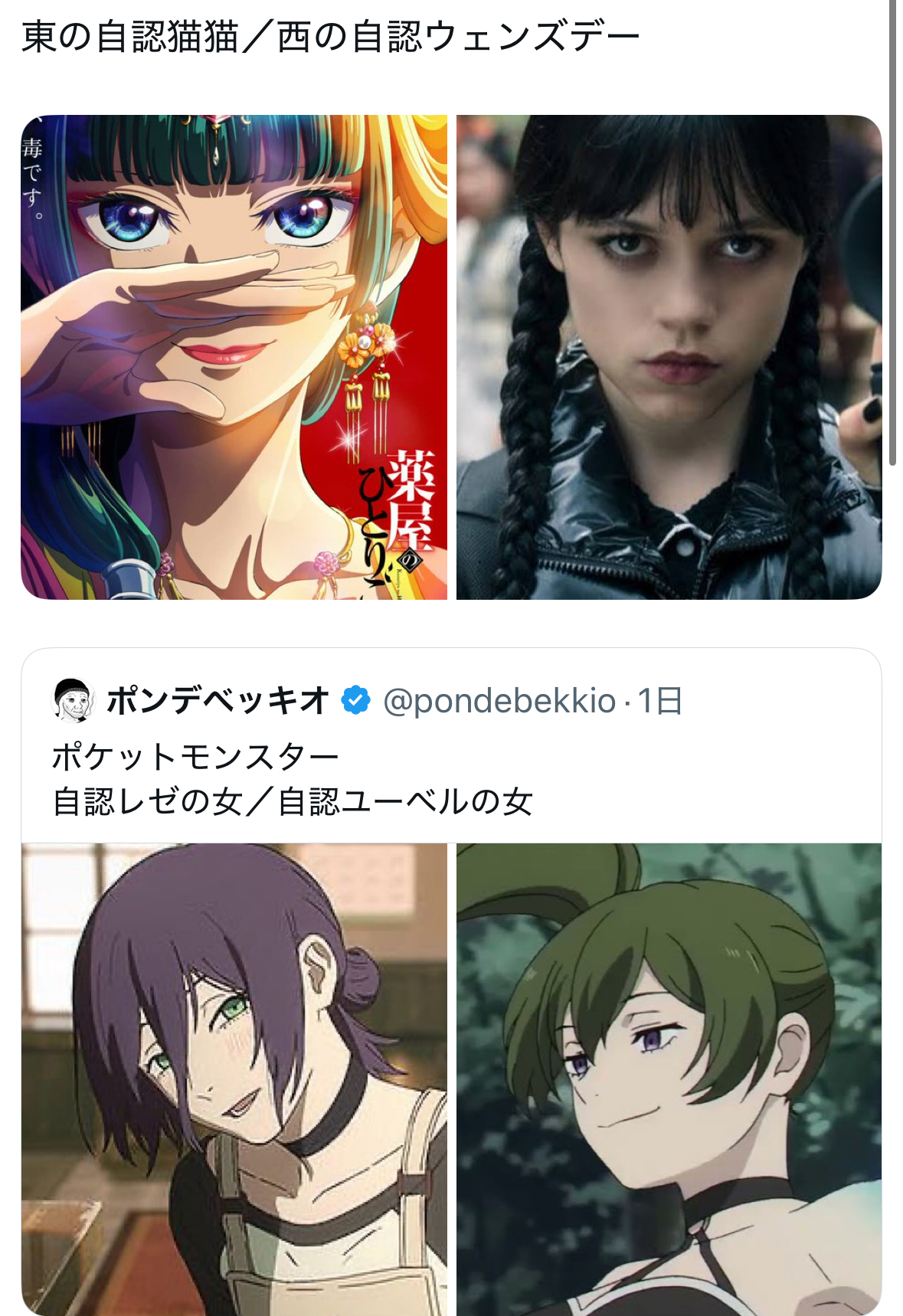The width and height of the screenshot is (903, 1316).
Task: Tap the 1日 timestamp
Action: 660,700
